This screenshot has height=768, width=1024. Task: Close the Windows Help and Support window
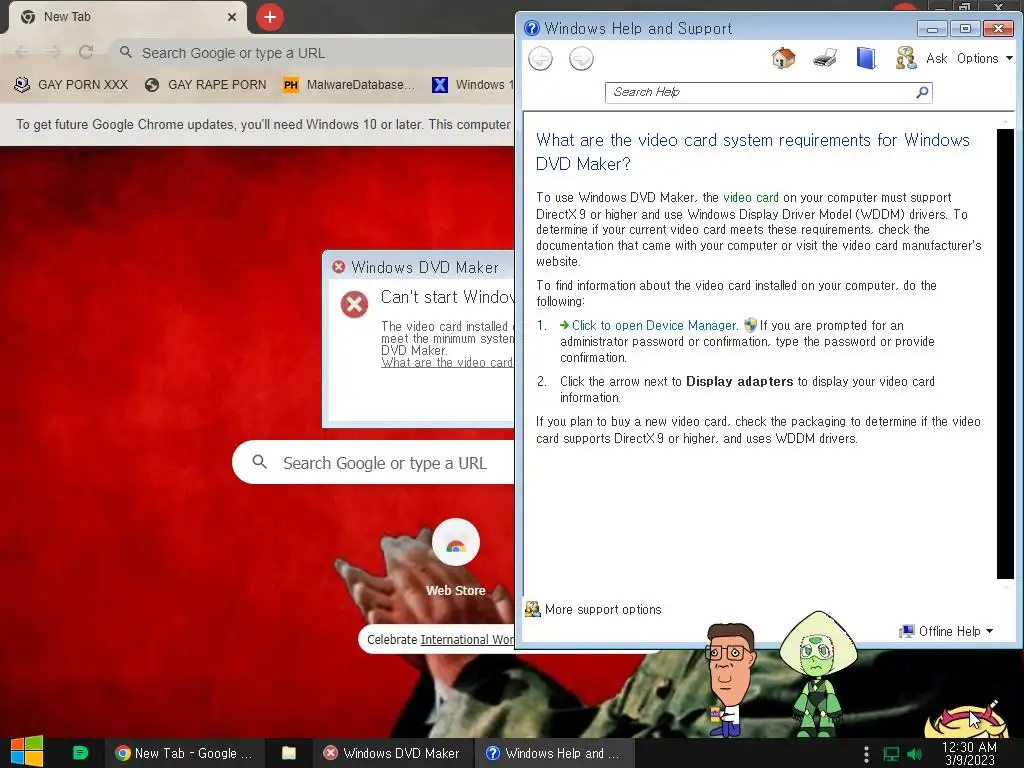pos(998,29)
